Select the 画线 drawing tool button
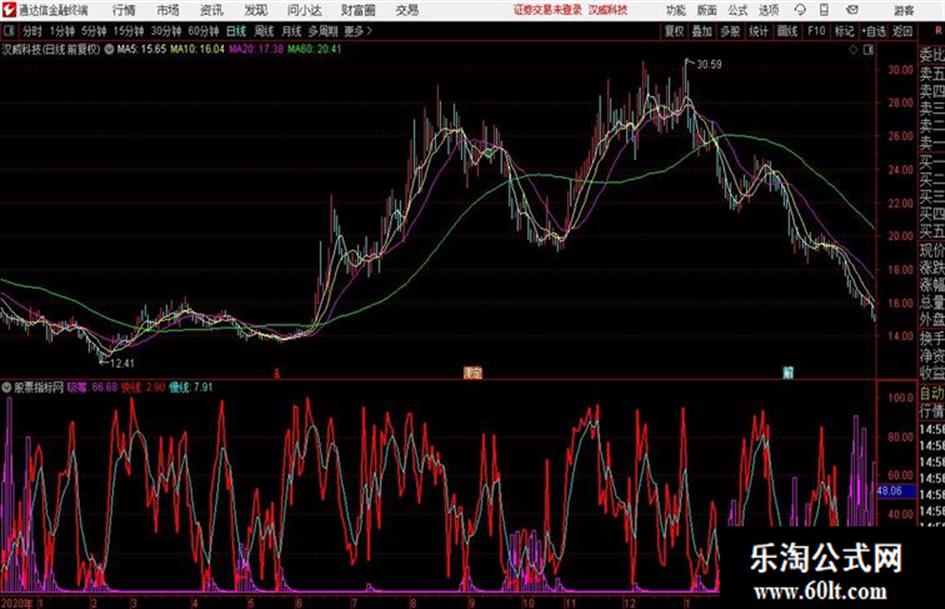Viewport: 945px width, 609px height. point(788,31)
